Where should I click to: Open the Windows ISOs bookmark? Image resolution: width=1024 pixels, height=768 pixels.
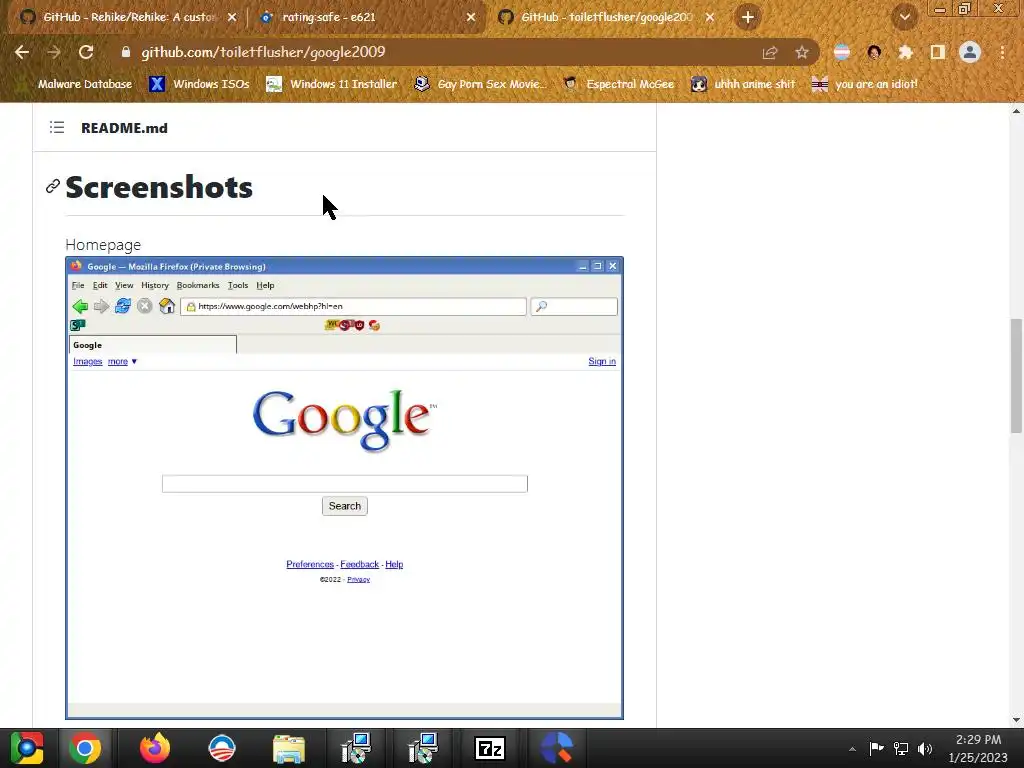(199, 84)
